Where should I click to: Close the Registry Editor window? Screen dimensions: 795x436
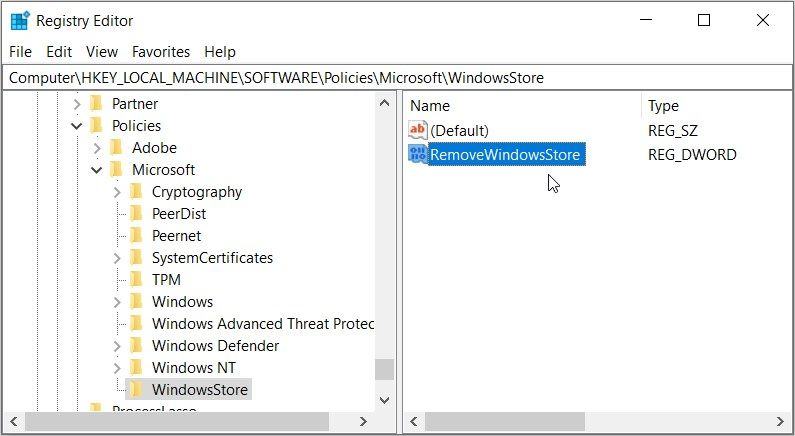pyautogui.click(x=763, y=20)
